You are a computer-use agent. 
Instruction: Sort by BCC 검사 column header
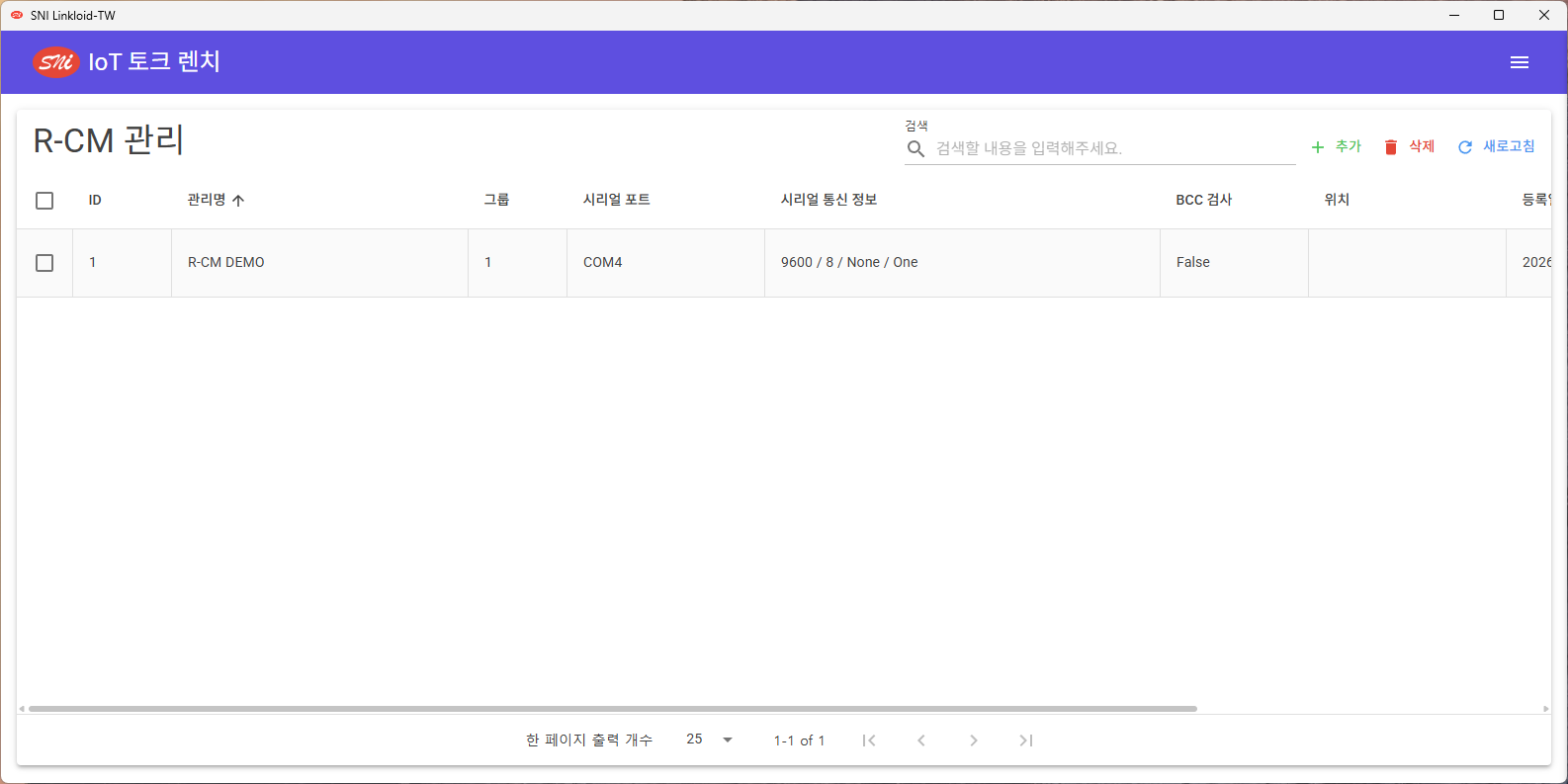coord(1204,200)
